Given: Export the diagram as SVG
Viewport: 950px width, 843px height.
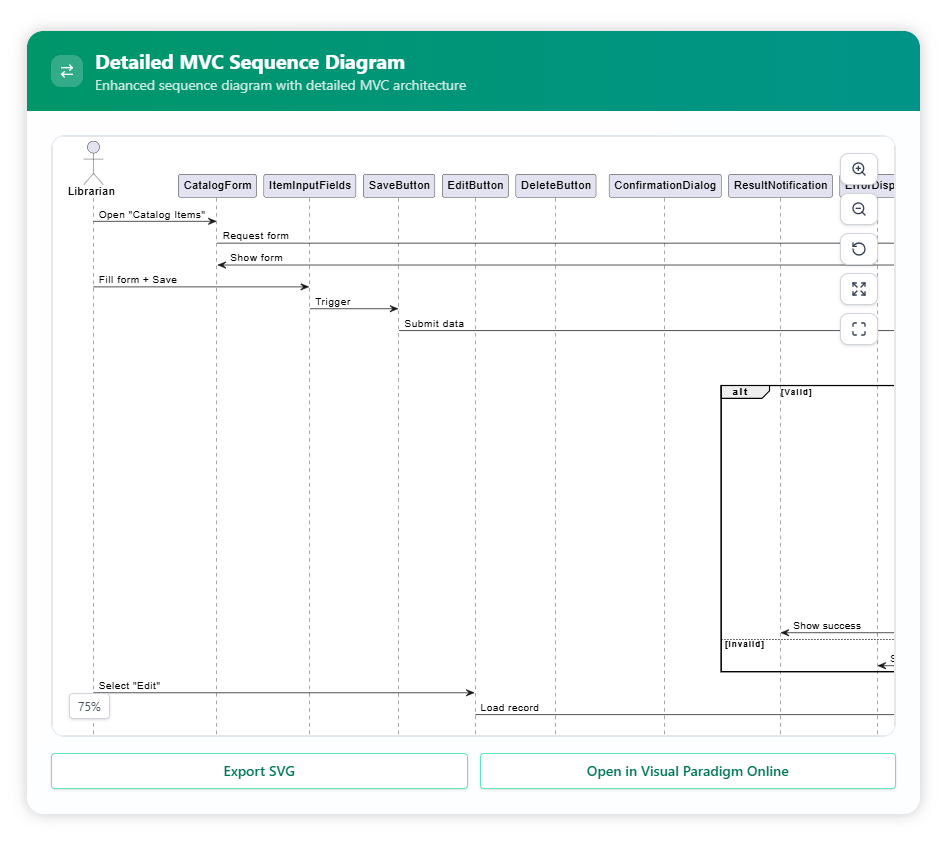Looking at the screenshot, I should pos(259,771).
